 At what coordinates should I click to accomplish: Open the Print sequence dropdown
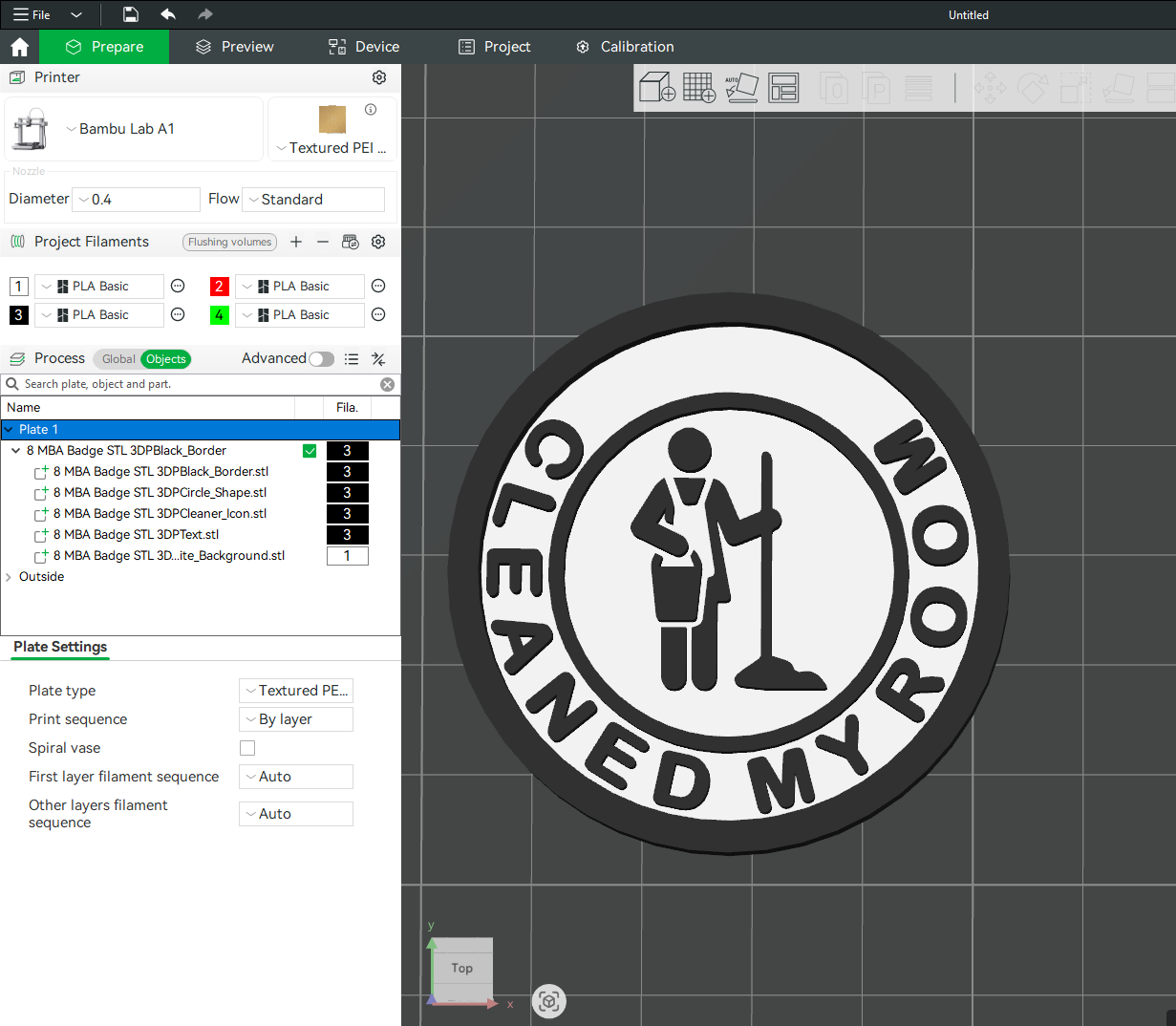296,719
